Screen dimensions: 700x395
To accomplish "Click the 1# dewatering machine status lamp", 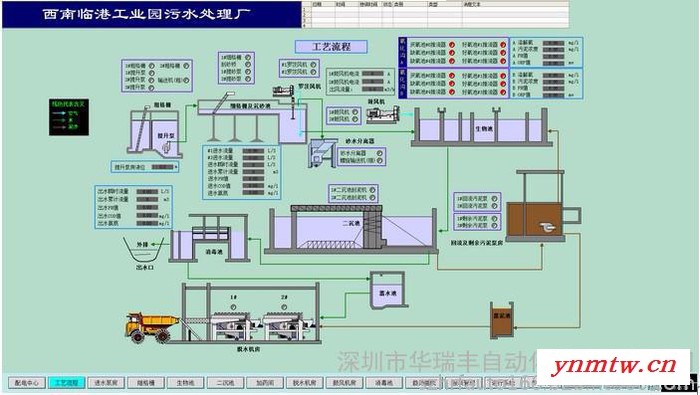I will click(x=233, y=308).
